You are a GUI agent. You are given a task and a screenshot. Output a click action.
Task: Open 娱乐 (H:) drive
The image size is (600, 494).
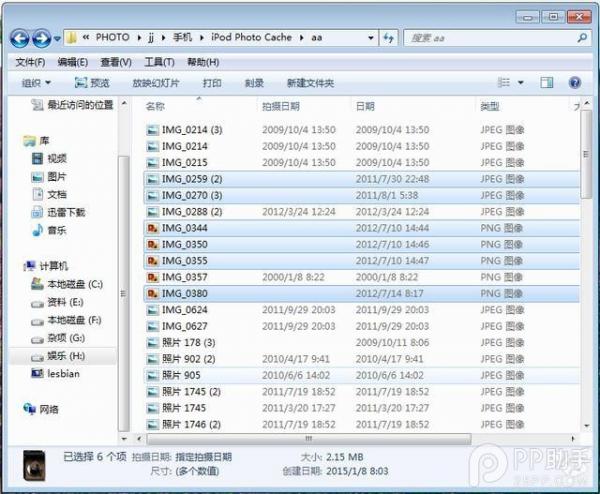(x=58, y=356)
